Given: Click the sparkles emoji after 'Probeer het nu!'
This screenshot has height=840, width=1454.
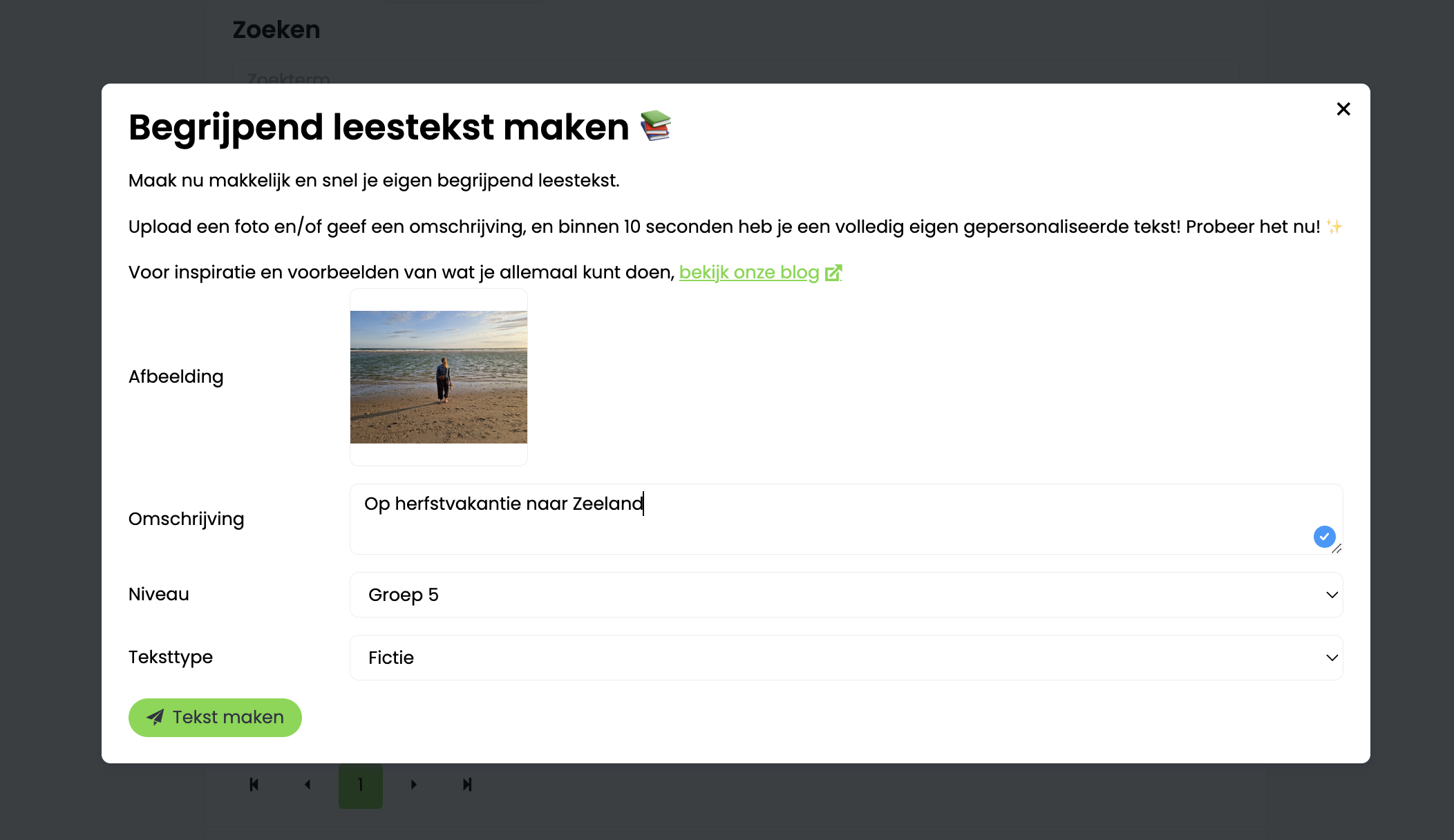Looking at the screenshot, I should tap(1334, 227).
